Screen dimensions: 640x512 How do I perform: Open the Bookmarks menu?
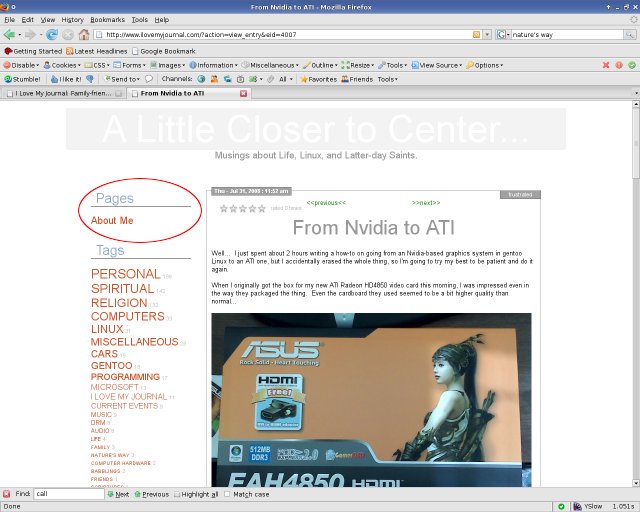[x=107, y=20]
